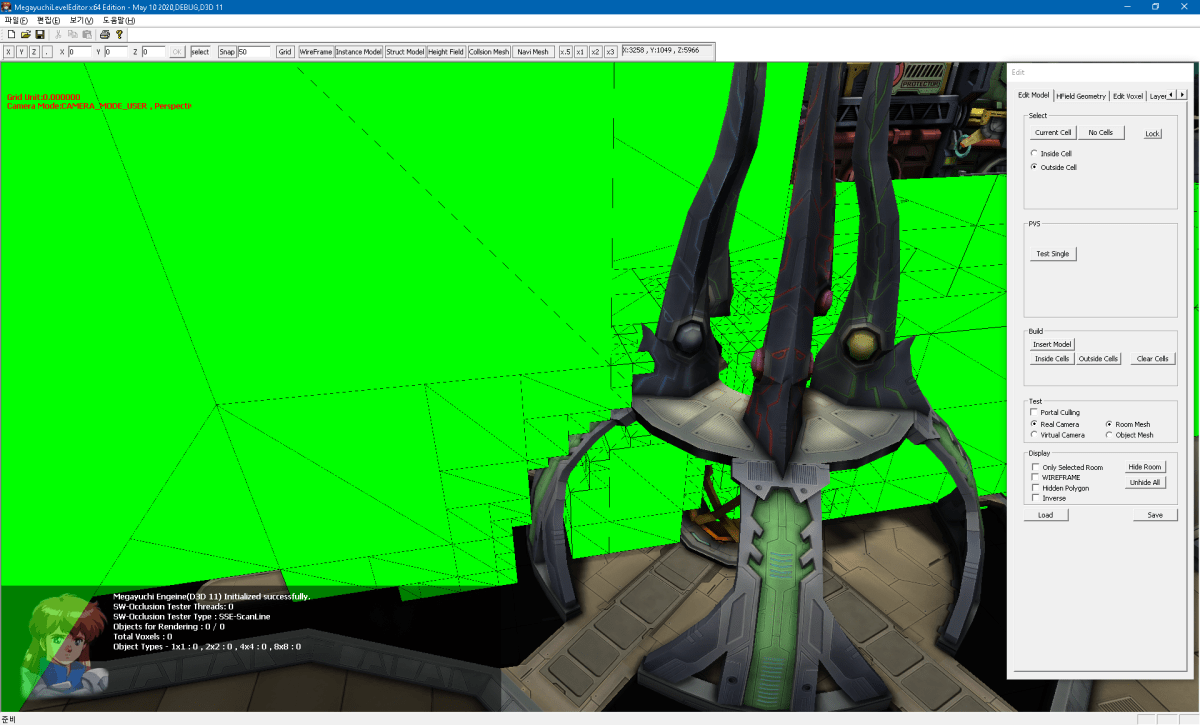Check the Only Selected Room option
Viewport: 1200px width, 725px height.
1035,467
